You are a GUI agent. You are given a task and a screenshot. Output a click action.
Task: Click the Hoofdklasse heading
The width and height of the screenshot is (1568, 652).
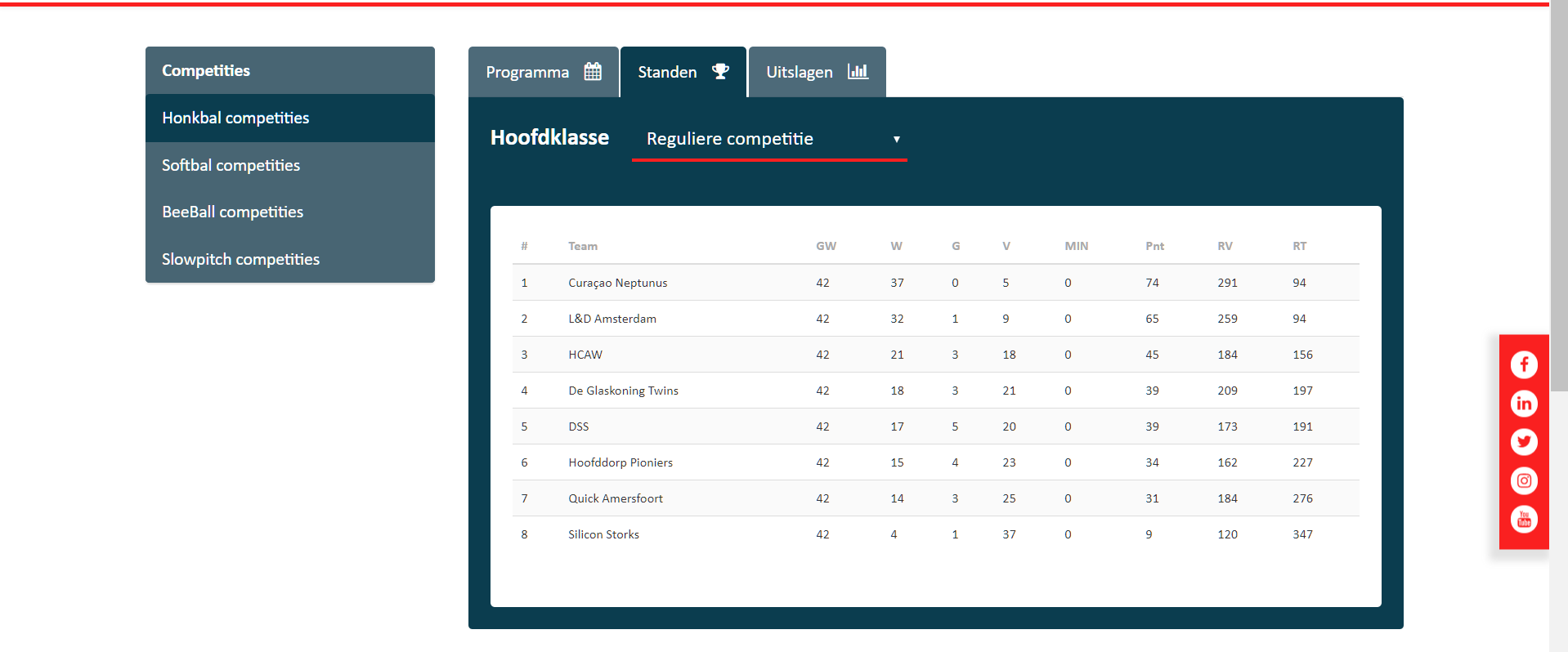click(549, 137)
